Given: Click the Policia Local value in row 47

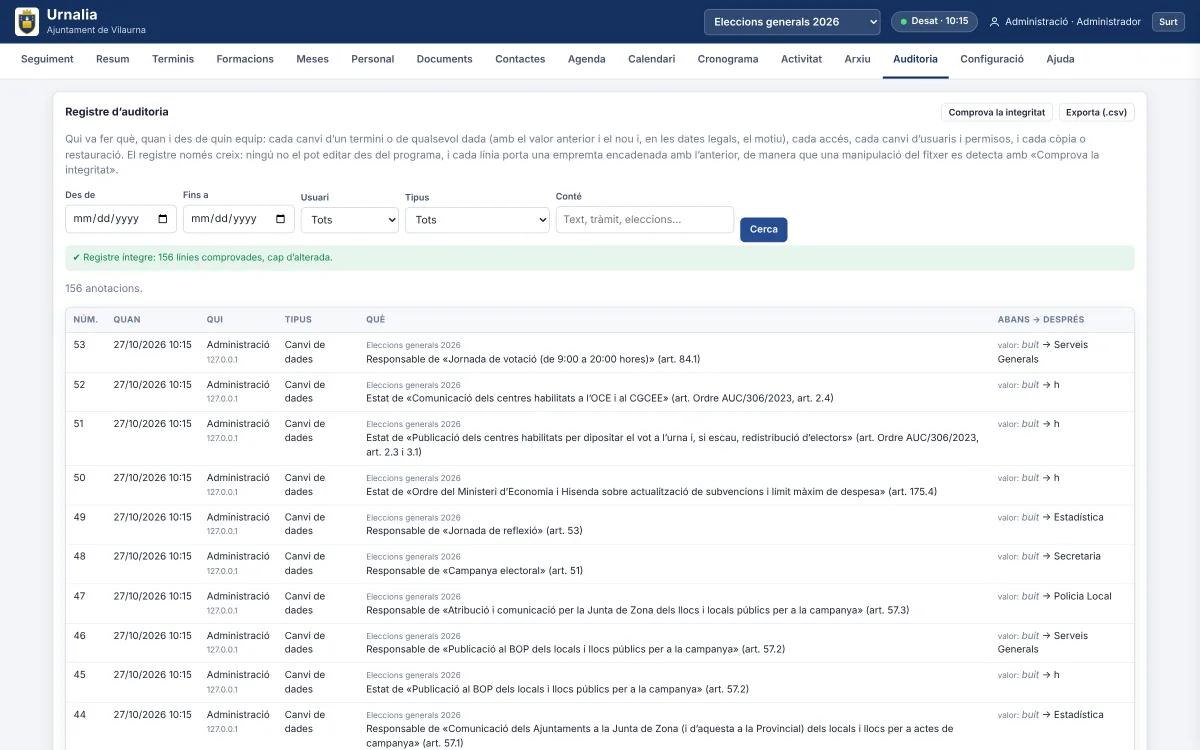Looking at the screenshot, I should click(1083, 596).
